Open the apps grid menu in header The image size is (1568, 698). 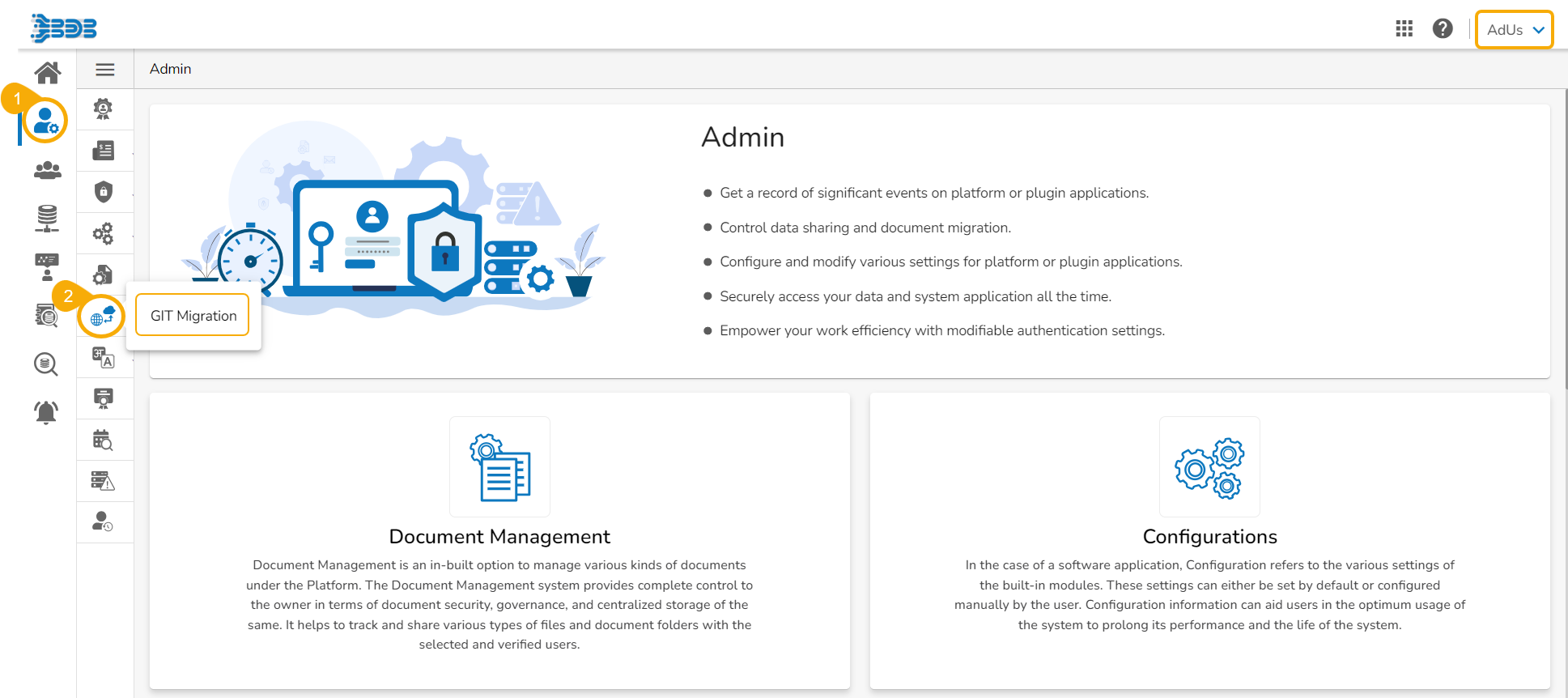1404,29
